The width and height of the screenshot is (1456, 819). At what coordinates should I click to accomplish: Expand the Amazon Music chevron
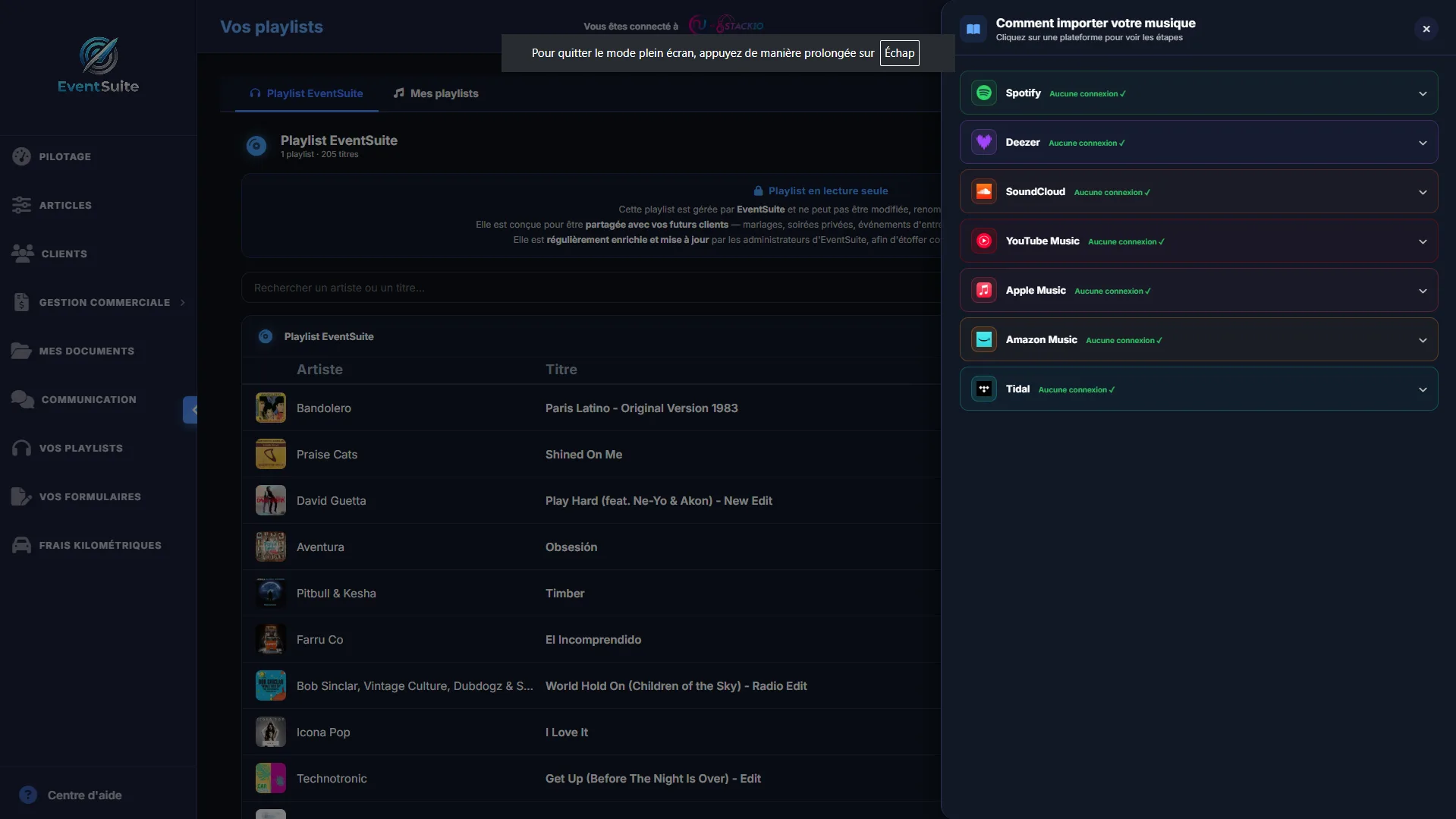pos(1423,340)
